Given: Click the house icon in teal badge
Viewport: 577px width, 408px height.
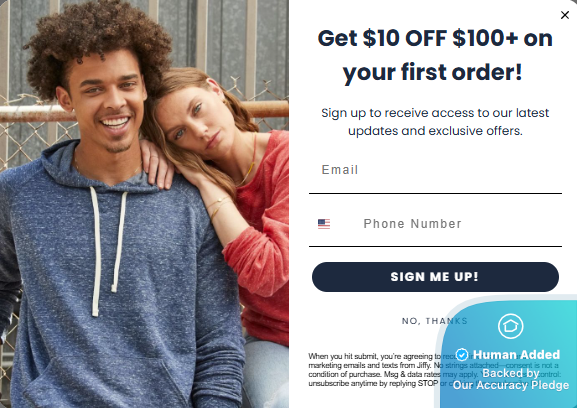Looking at the screenshot, I should point(510,326).
